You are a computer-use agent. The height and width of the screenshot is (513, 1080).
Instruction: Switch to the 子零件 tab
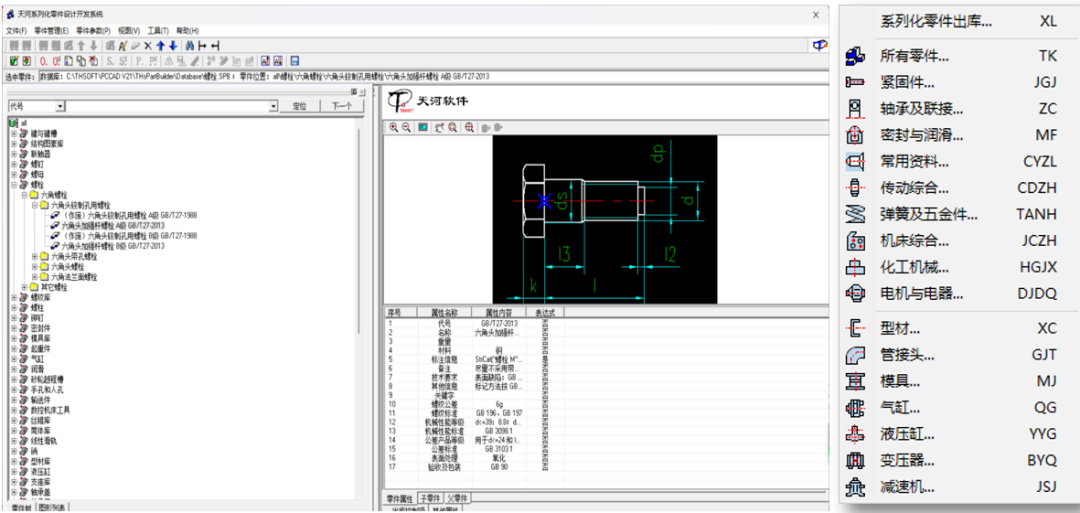coord(430,497)
